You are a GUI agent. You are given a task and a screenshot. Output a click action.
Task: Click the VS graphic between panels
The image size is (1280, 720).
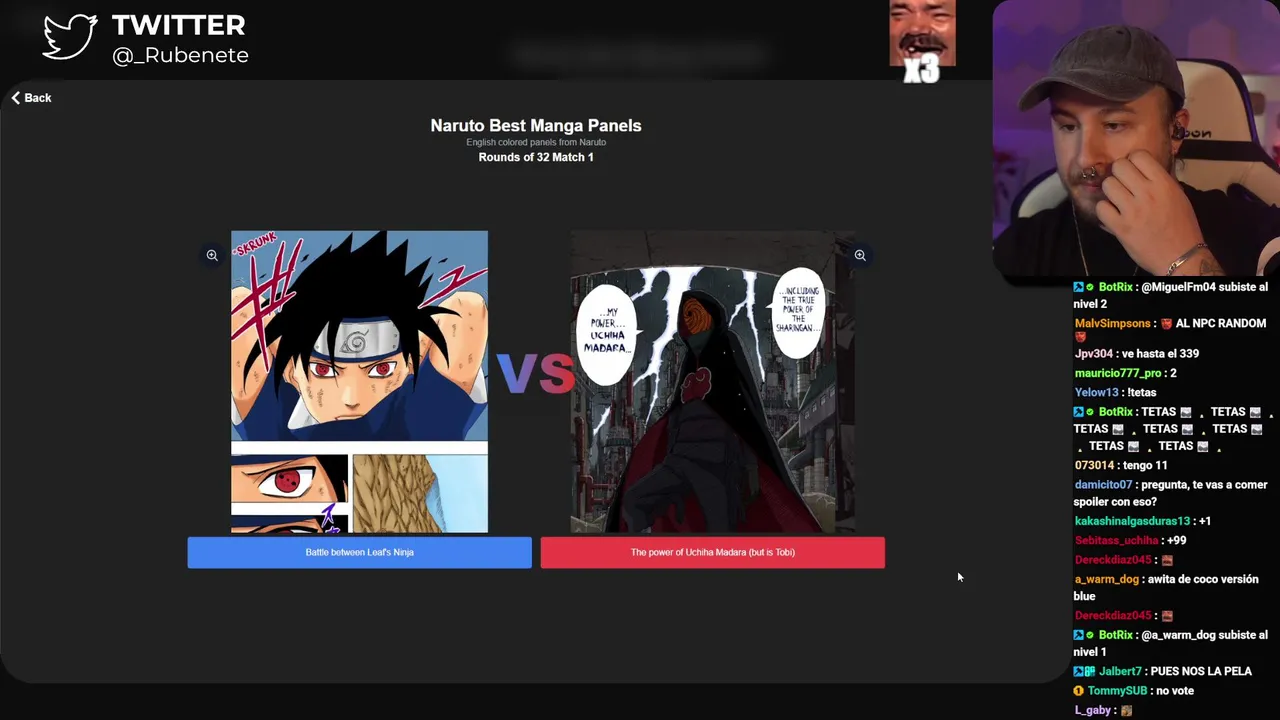click(x=536, y=372)
